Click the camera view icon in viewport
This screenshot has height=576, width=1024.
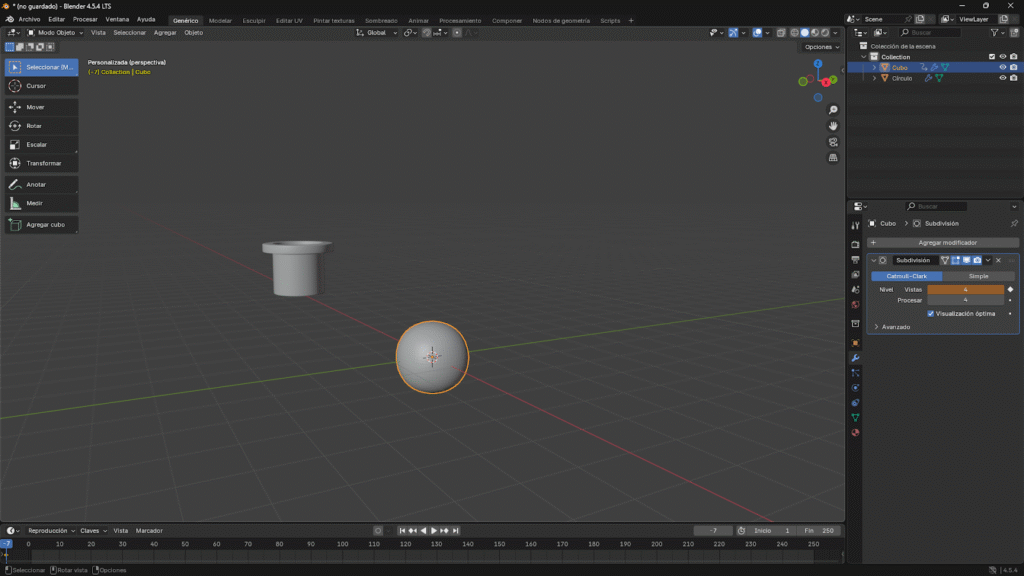coord(833,142)
